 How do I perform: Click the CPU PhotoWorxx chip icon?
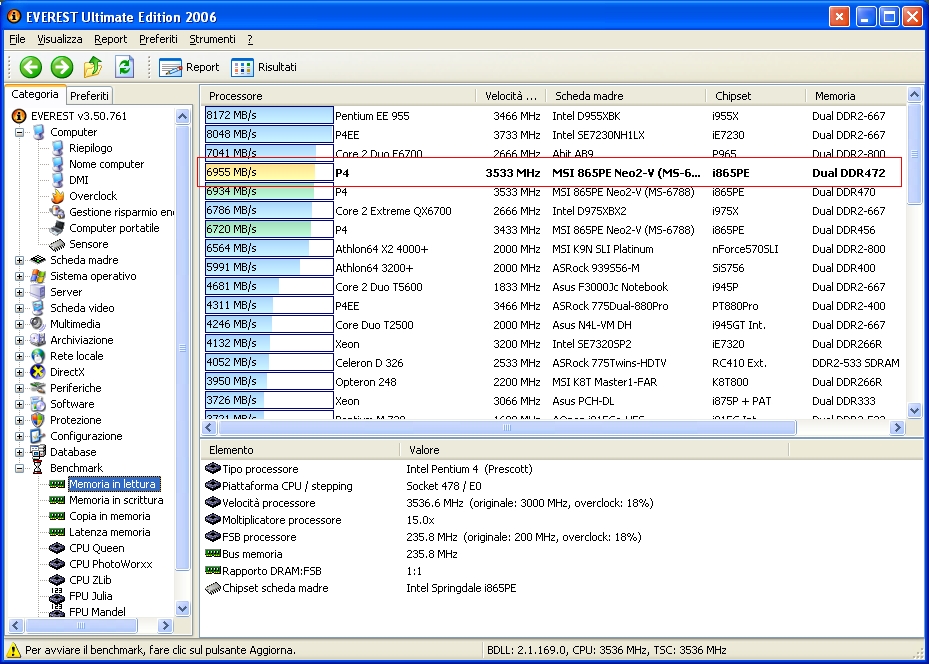pyautogui.click(x=57, y=564)
